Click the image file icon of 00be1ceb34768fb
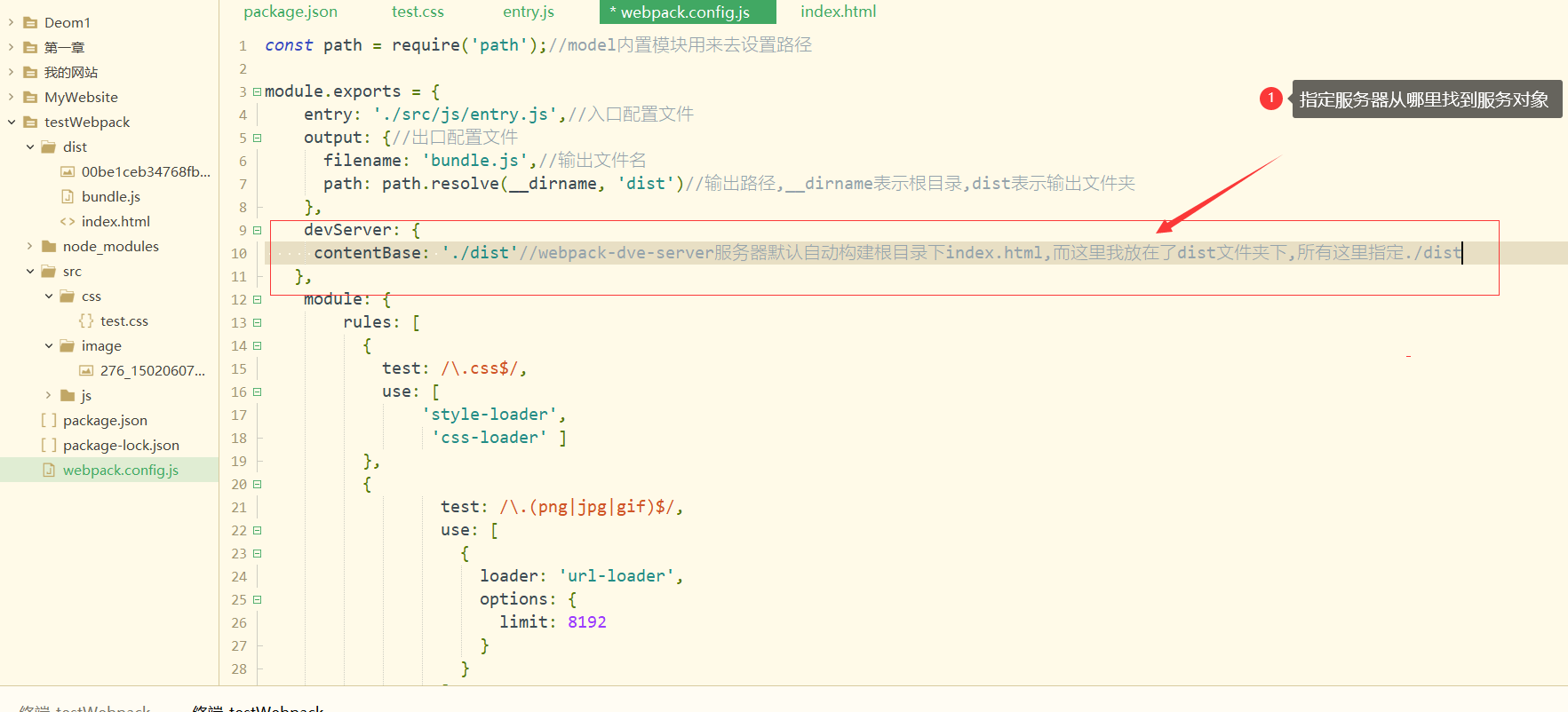 click(x=68, y=171)
